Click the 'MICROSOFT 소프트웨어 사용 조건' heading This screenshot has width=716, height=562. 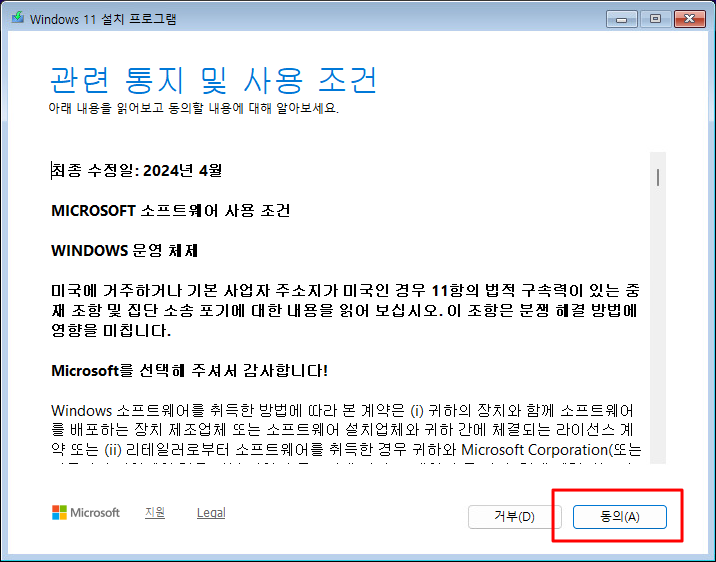171,210
